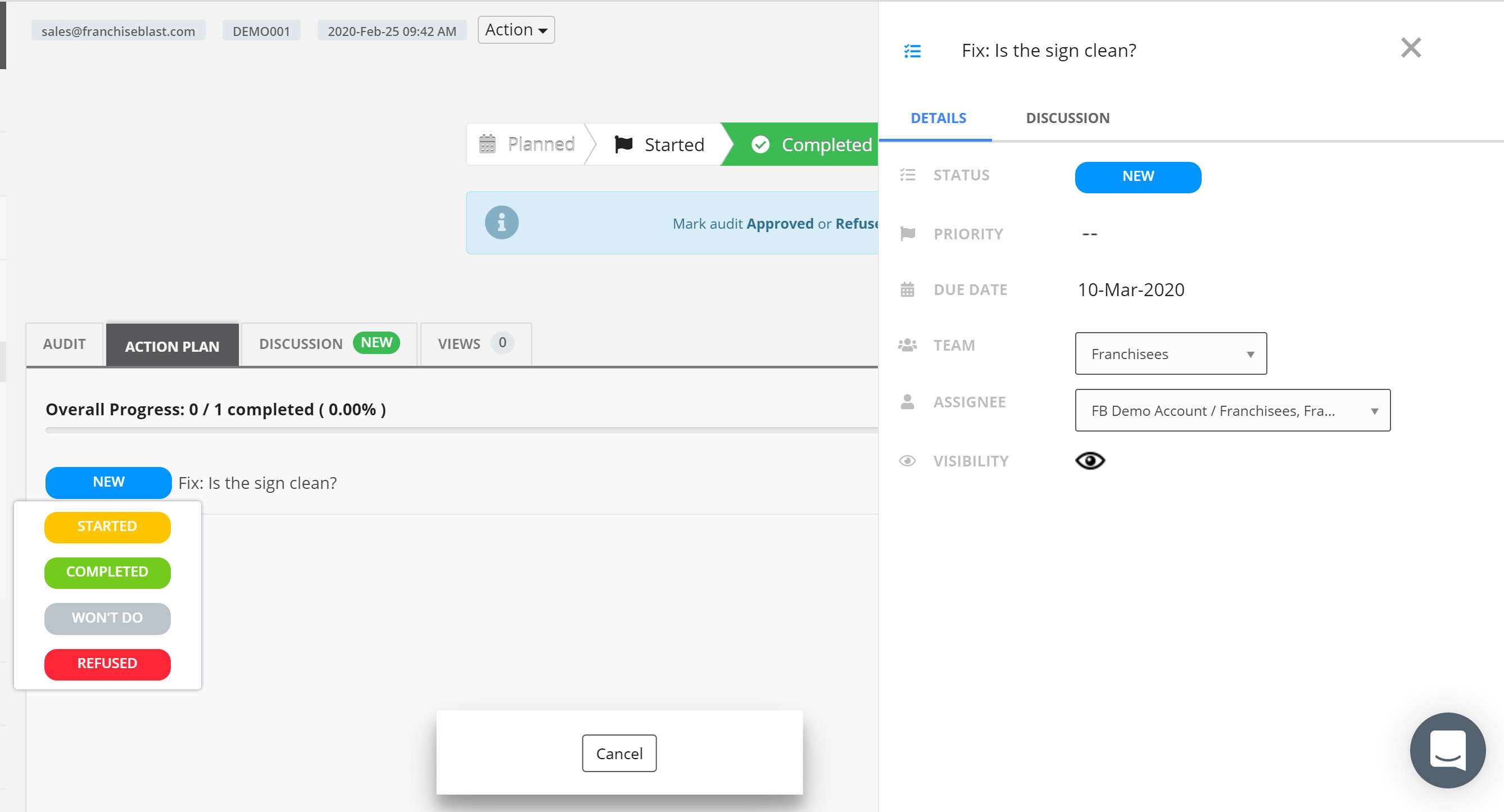Click the Started flag icon
Viewport: 1504px width, 812px height.
[623, 144]
